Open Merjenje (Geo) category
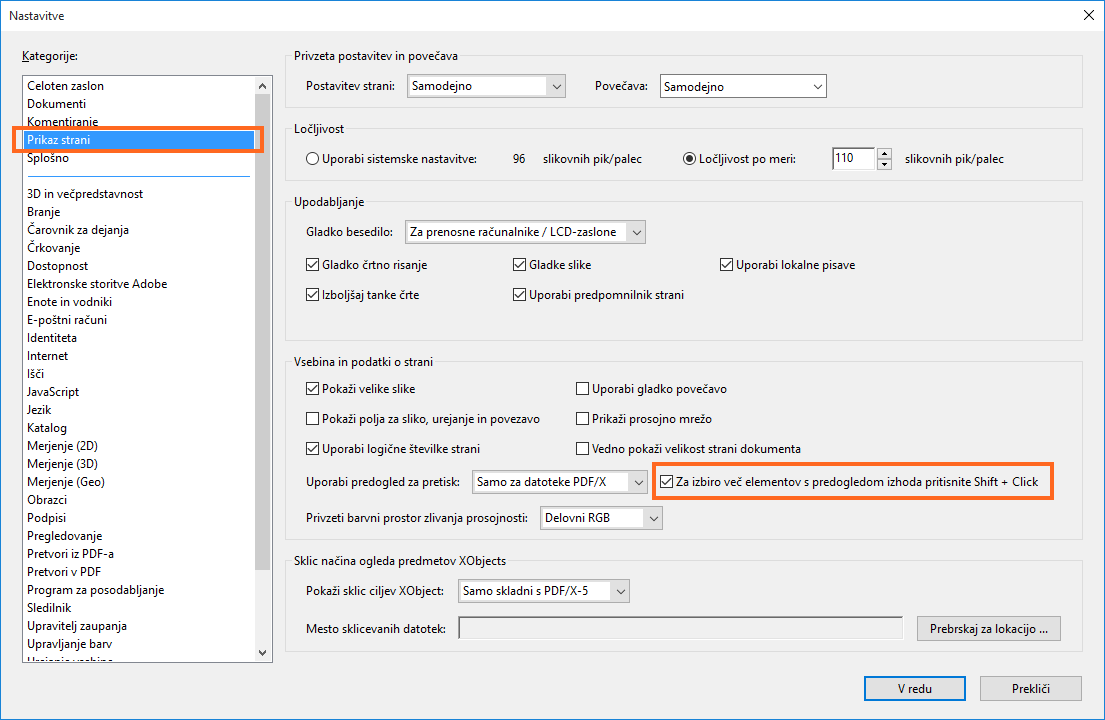1105x720 pixels. (66, 482)
